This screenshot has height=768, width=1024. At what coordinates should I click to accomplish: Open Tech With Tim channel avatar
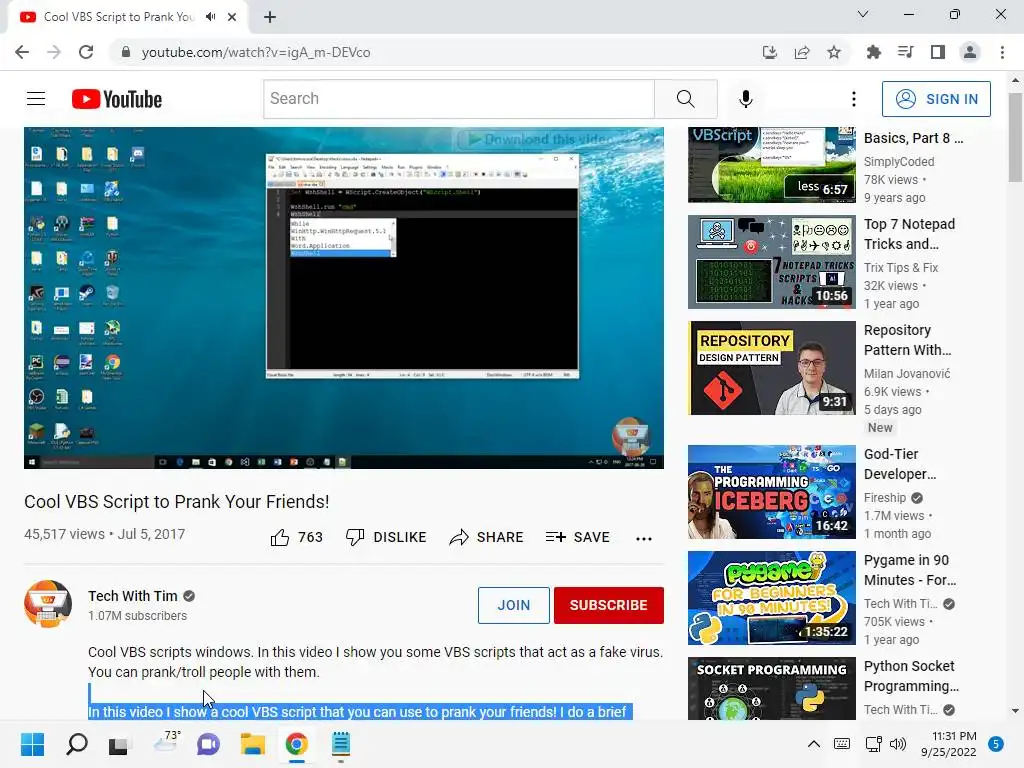48,604
